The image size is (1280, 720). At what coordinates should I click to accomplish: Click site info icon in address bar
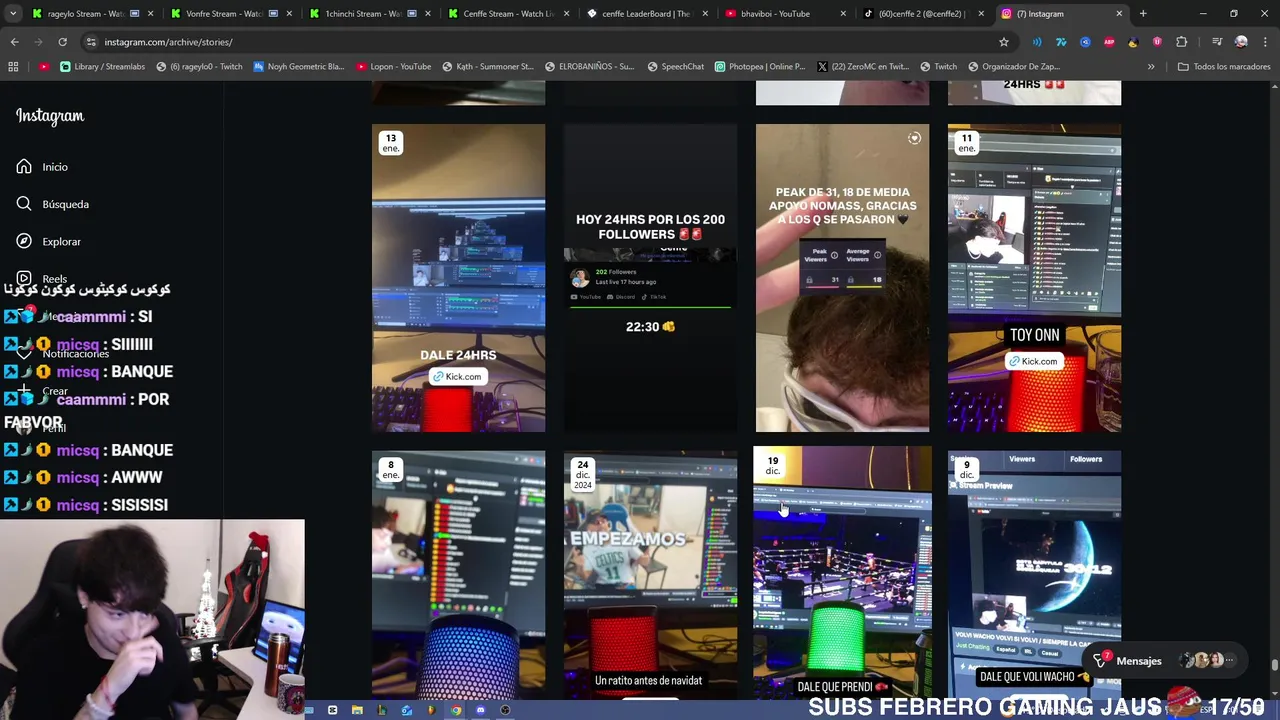pyautogui.click(x=91, y=42)
